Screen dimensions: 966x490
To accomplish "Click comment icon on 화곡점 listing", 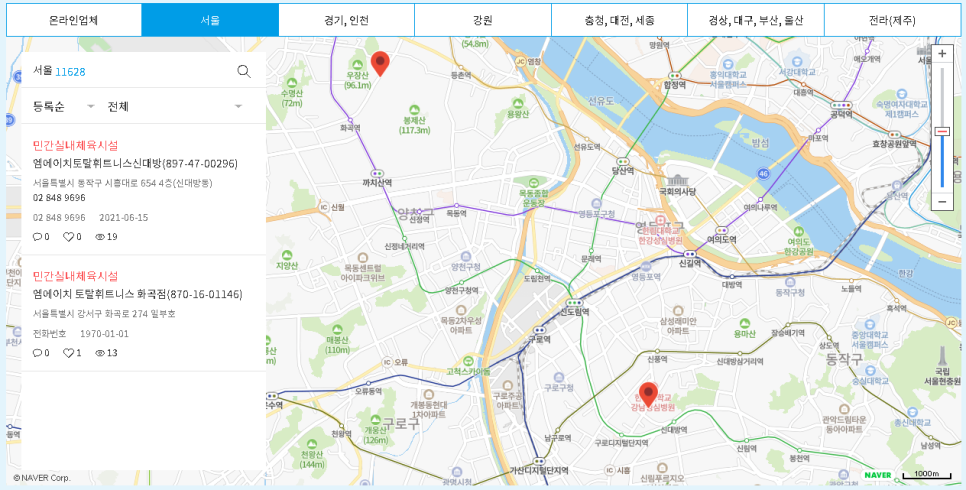I will click(38, 353).
